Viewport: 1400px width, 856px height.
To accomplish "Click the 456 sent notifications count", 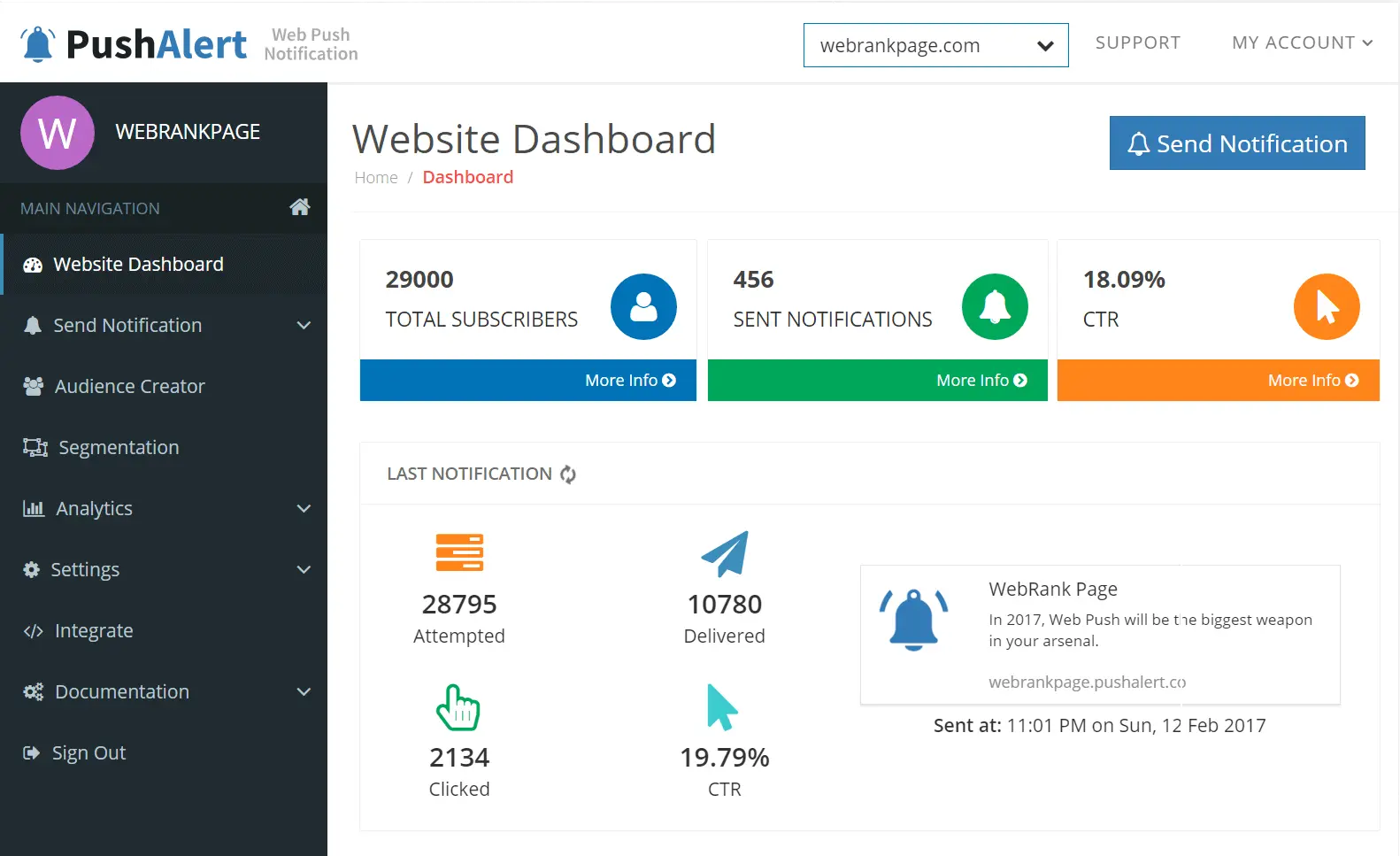I will pos(753,280).
